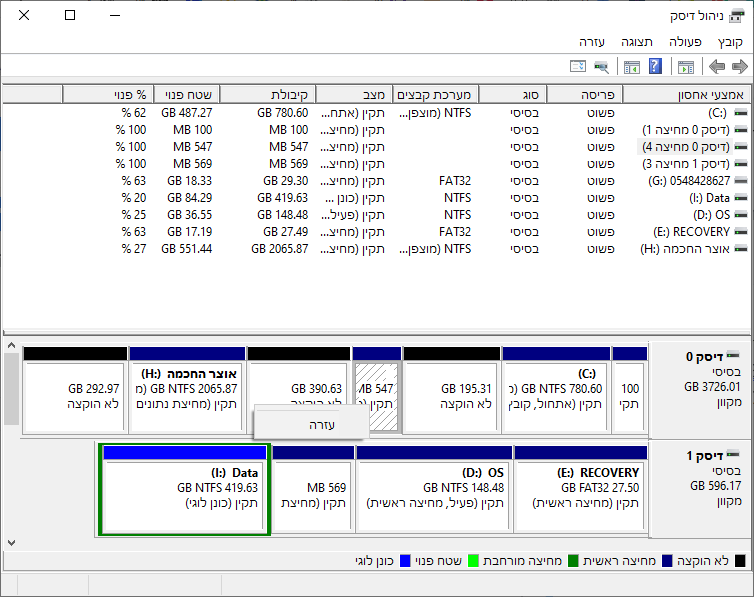Click capacity cell 'GB 27.49'

pos(285,232)
